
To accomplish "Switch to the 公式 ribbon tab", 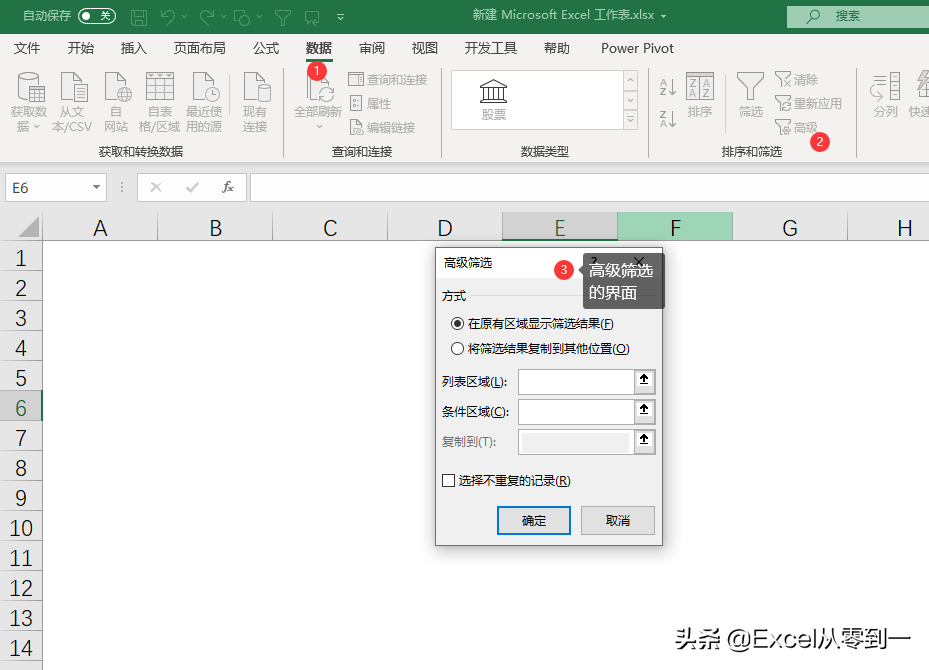I will click(x=266, y=48).
